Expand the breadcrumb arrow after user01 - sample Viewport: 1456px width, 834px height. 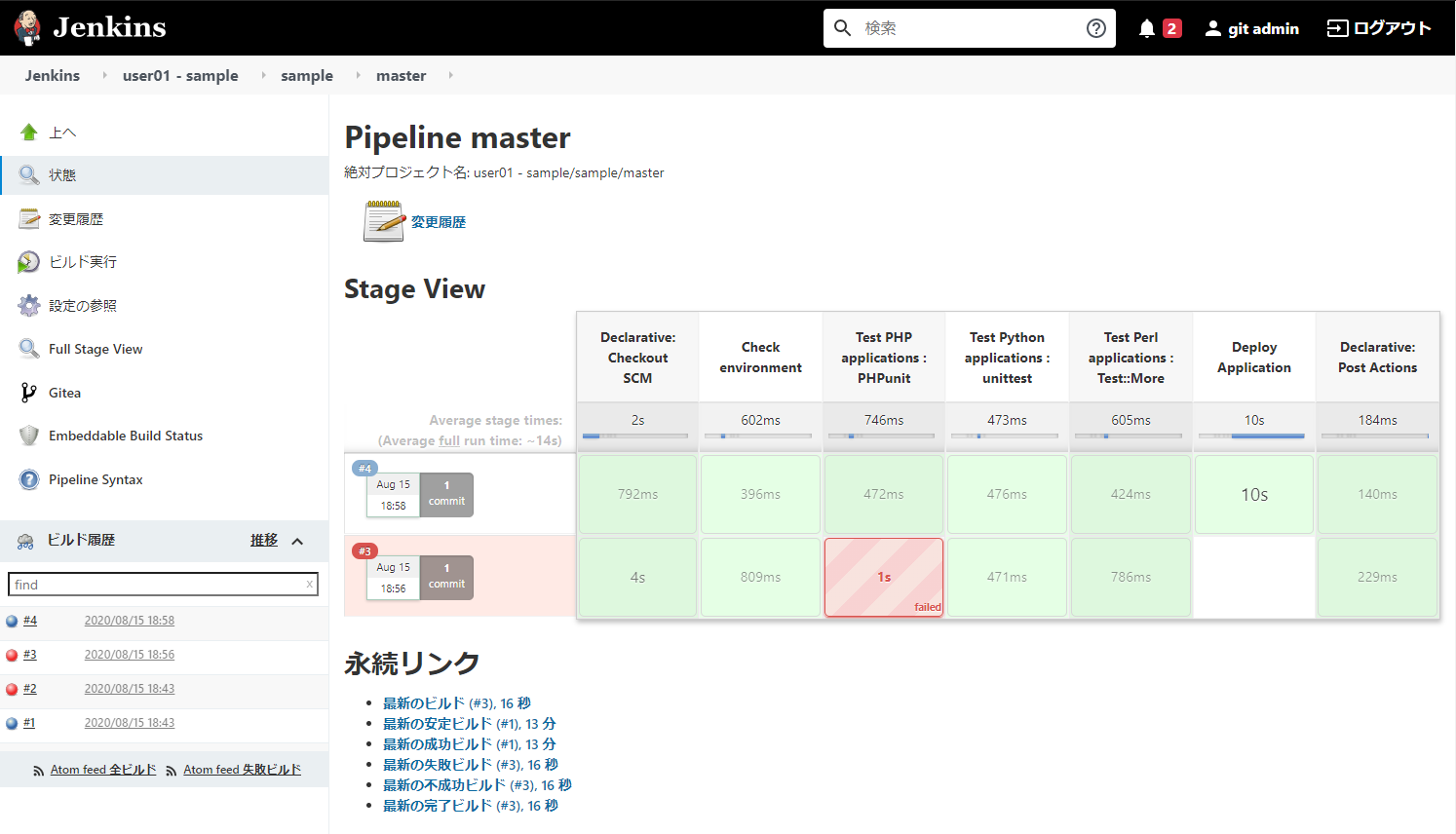pos(263,75)
